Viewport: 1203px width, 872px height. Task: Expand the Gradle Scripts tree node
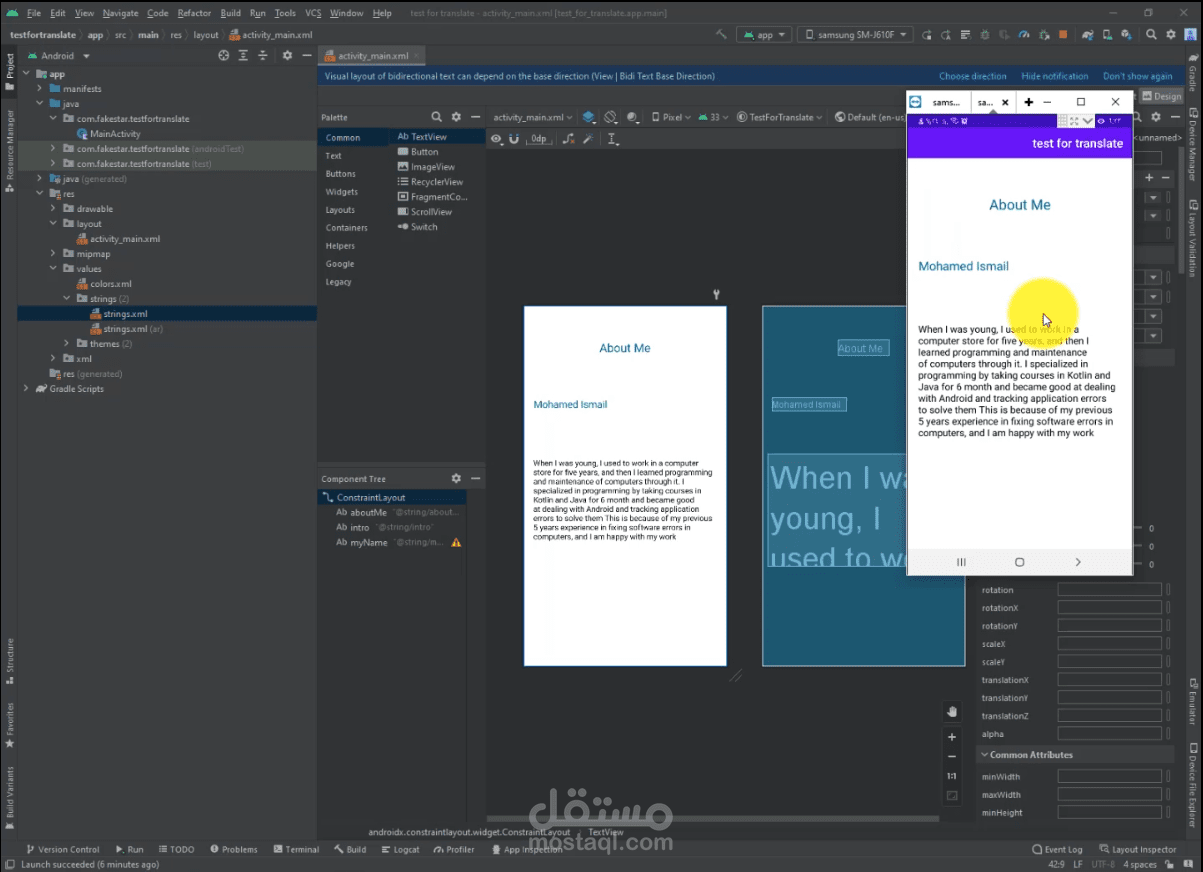[25, 388]
